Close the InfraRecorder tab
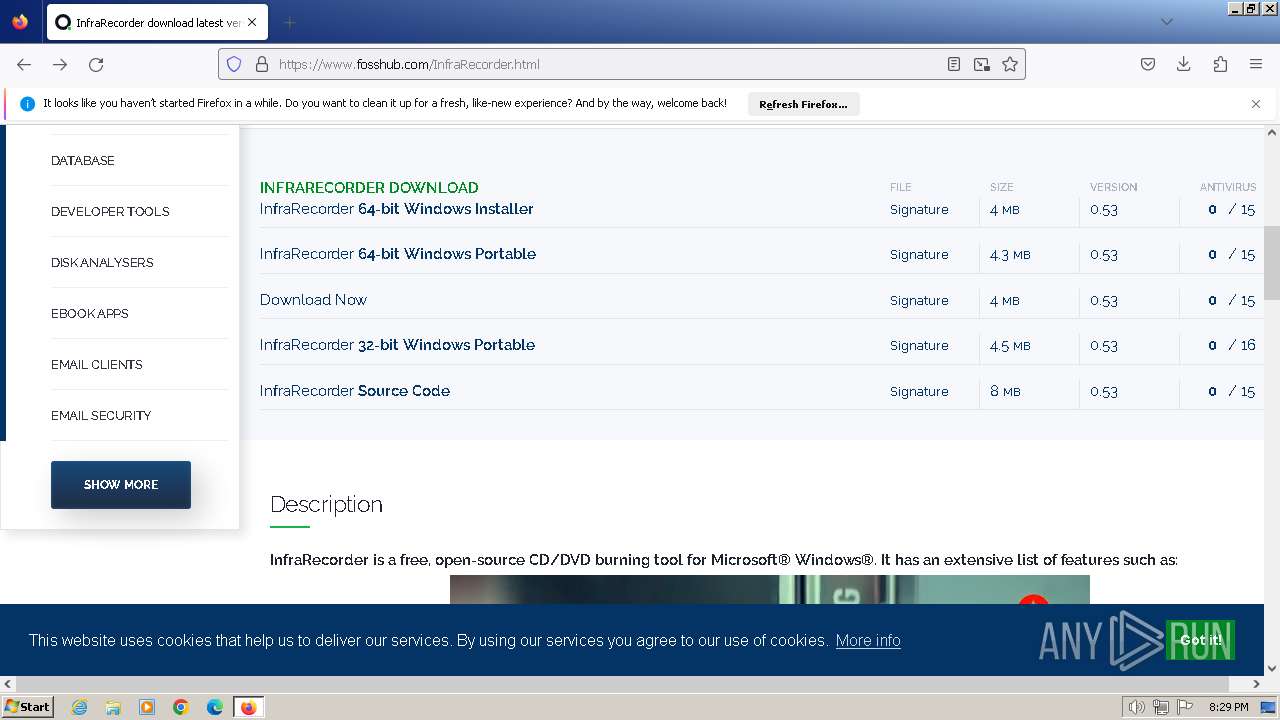The width and height of the screenshot is (1280, 720). click(251, 22)
